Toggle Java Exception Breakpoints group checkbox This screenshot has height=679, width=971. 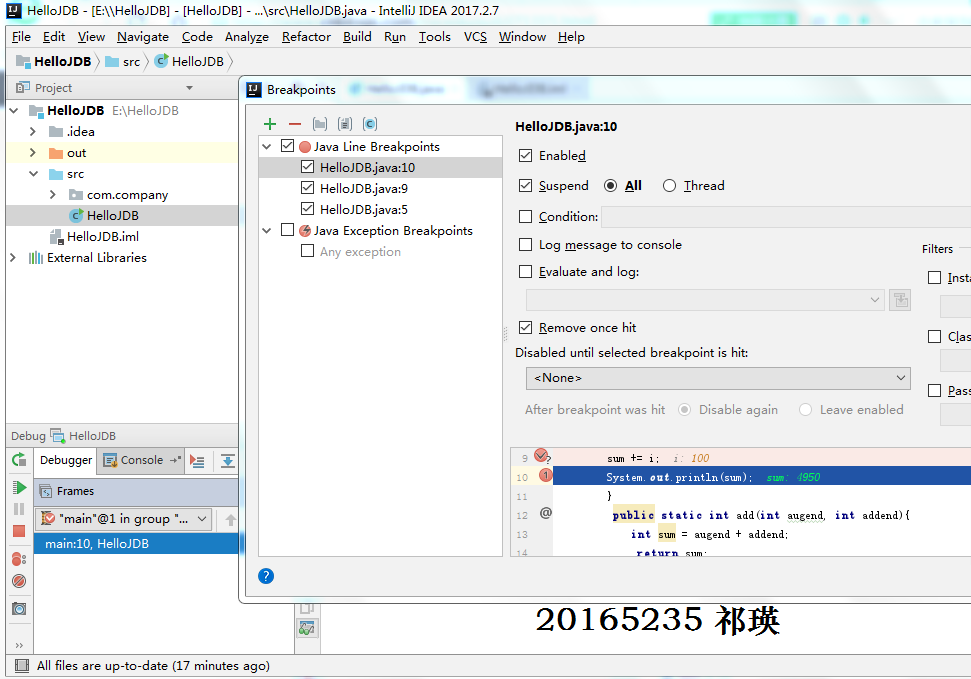click(287, 230)
